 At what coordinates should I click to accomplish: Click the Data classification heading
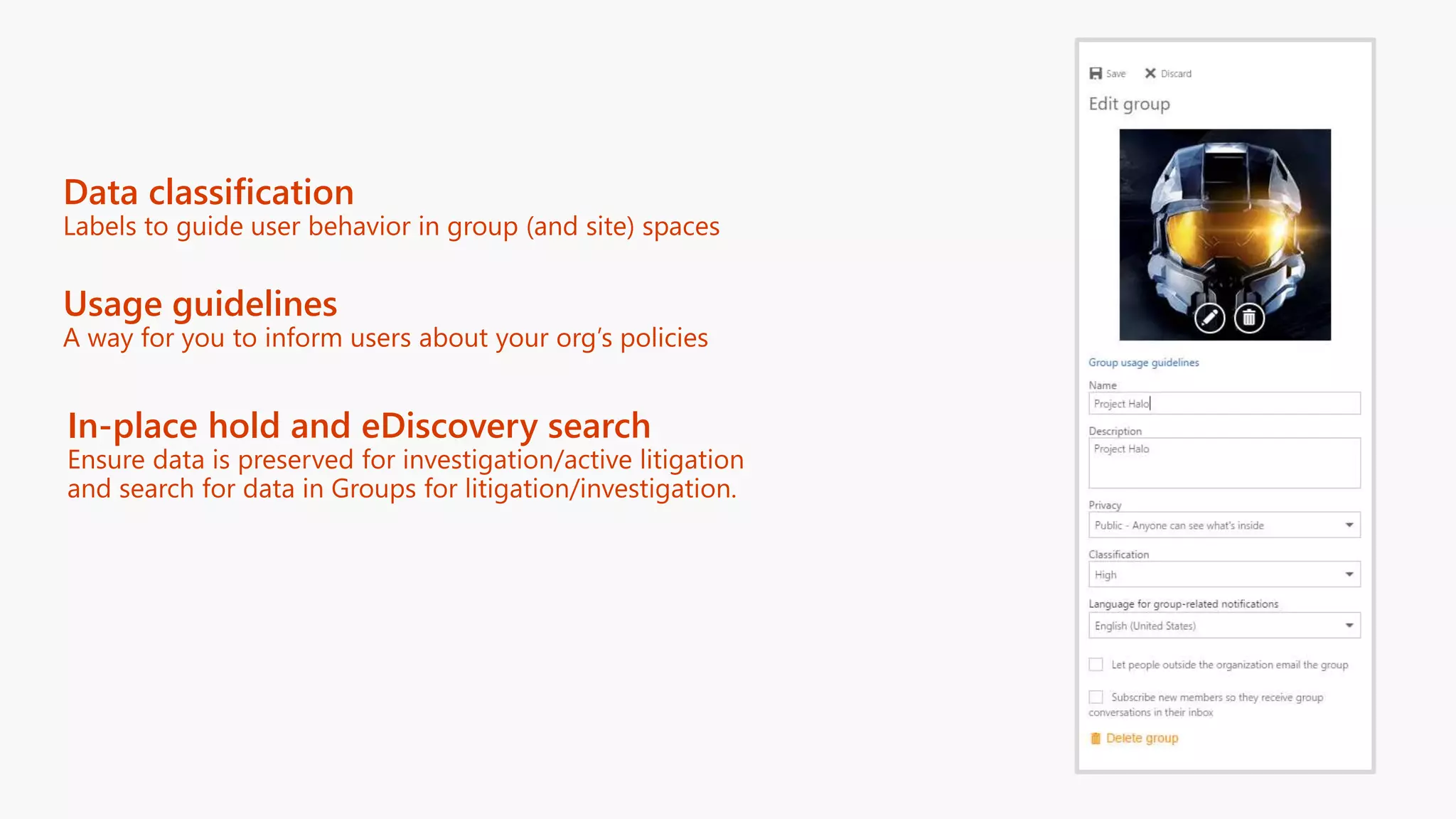(x=208, y=192)
